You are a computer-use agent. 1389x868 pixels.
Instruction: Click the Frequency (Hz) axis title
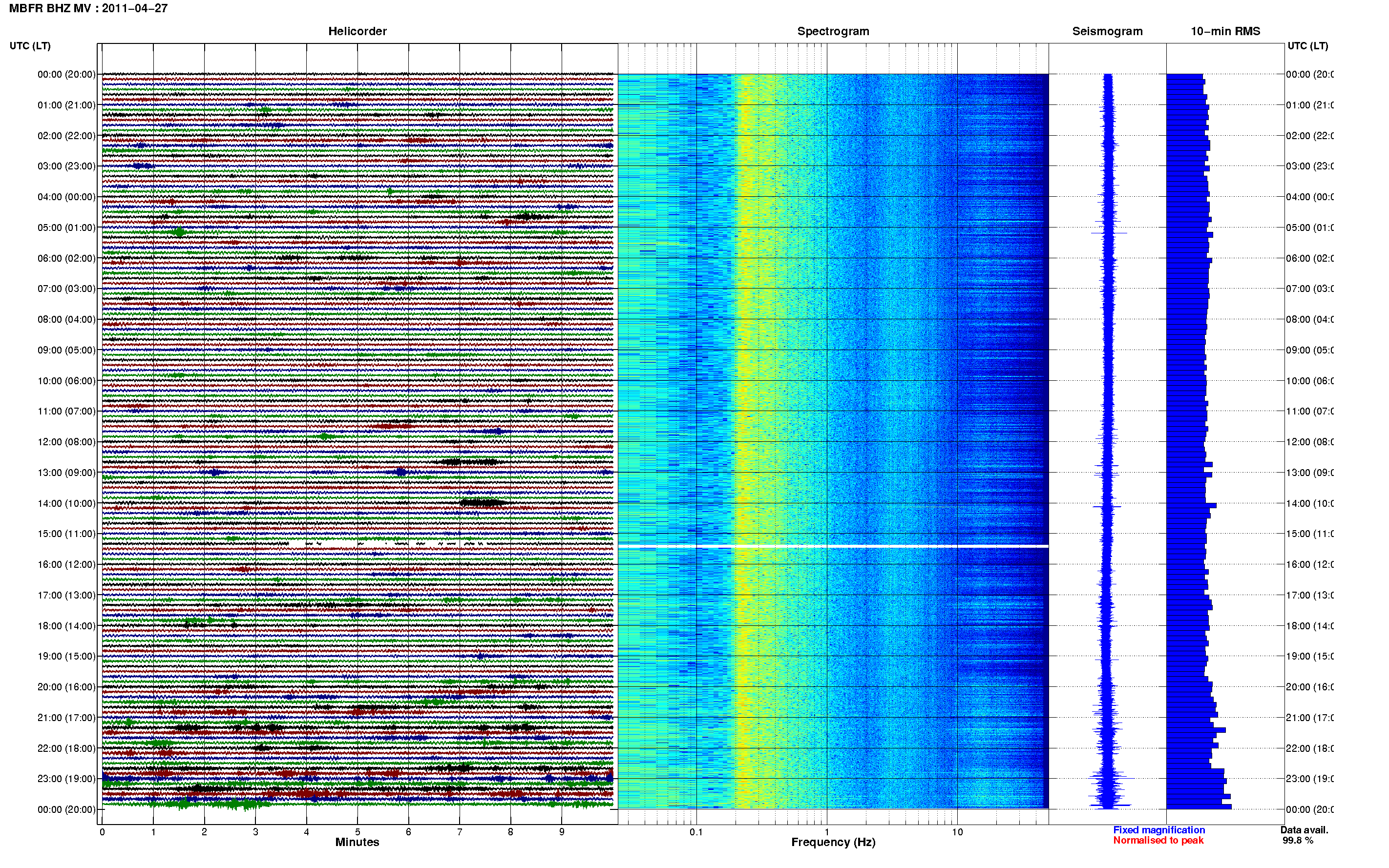click(x=833, y=843)
